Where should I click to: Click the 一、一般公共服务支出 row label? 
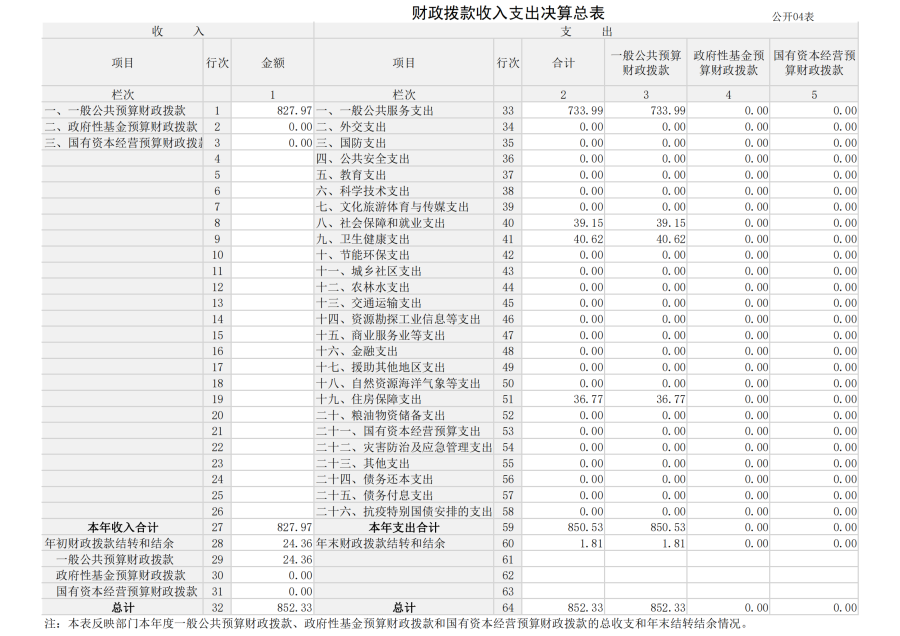(374, 111)
